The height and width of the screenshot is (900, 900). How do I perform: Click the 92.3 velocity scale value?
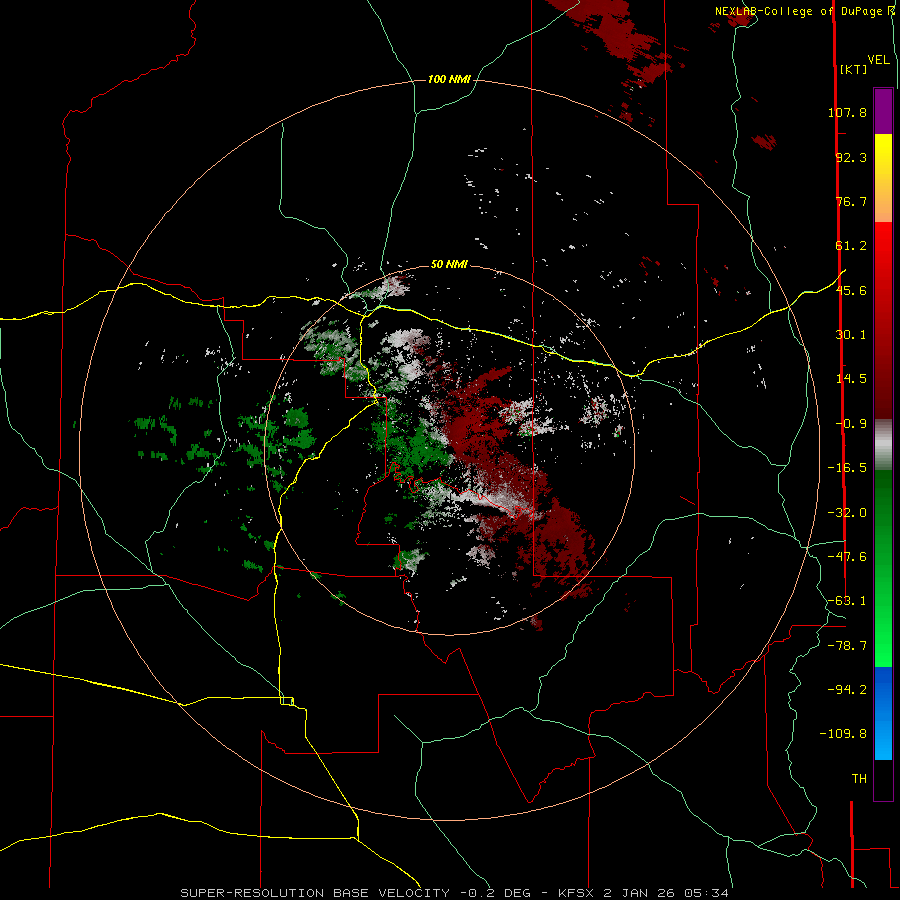pos(851,157)
